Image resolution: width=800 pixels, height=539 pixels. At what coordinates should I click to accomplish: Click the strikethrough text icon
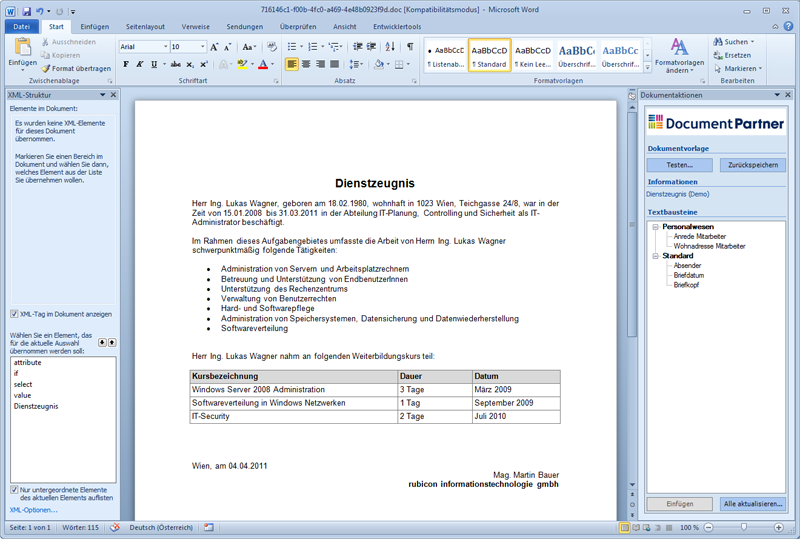[x=174, y=65]
